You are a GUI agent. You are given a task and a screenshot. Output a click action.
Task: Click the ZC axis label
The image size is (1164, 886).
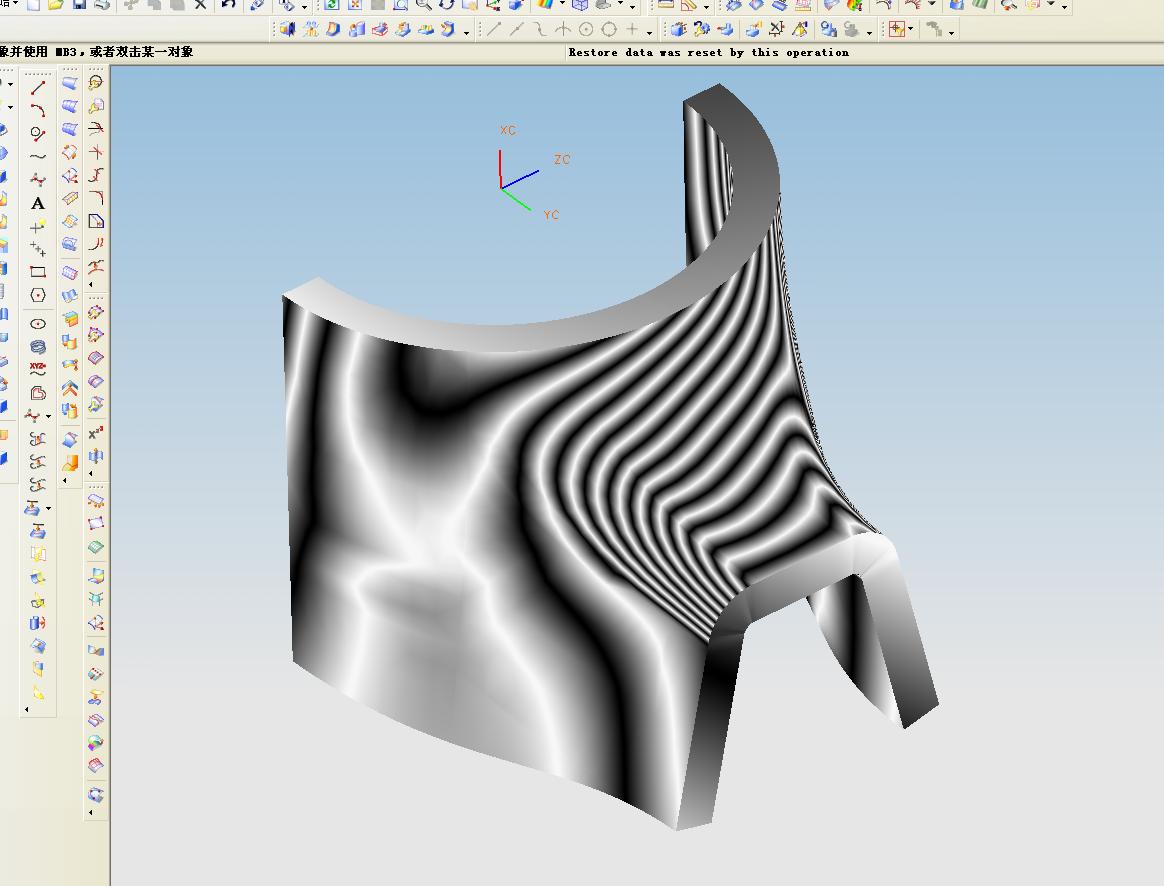(562, 160)
